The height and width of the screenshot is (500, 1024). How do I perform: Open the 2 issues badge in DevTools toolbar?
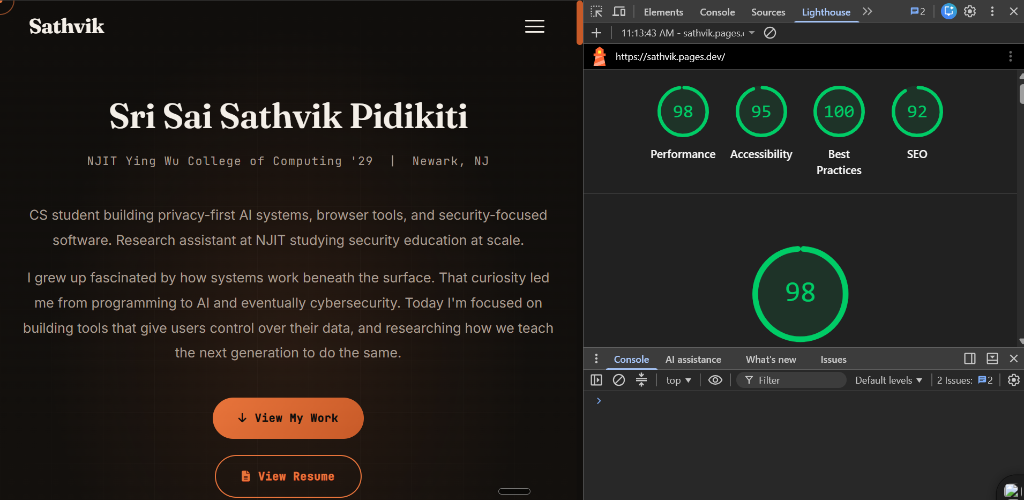click(918, 12)
